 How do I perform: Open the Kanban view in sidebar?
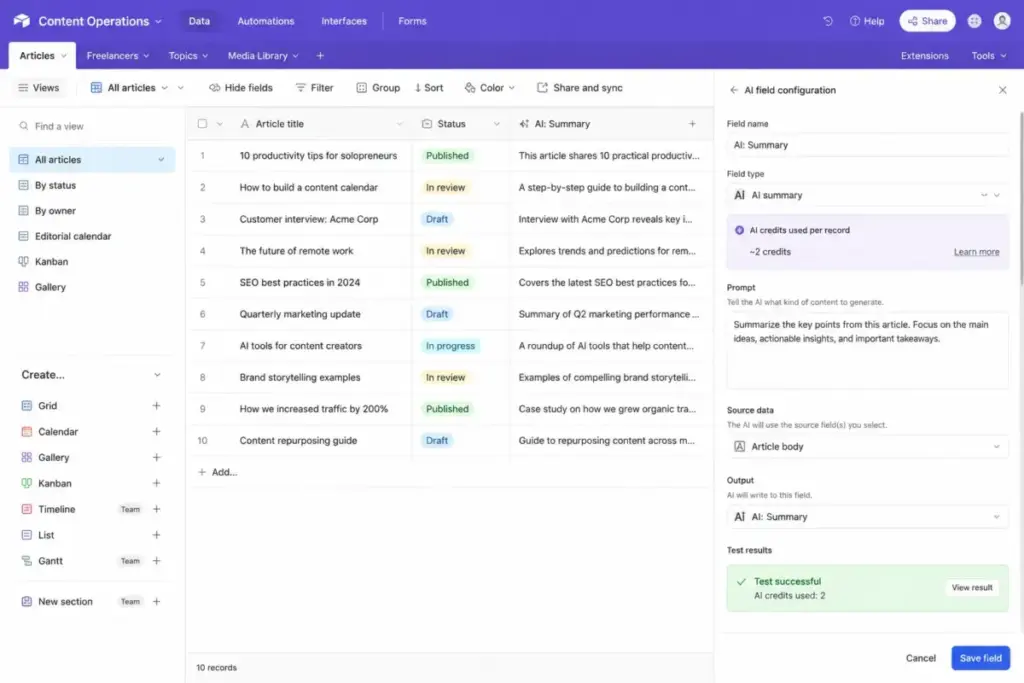point(92,261)
